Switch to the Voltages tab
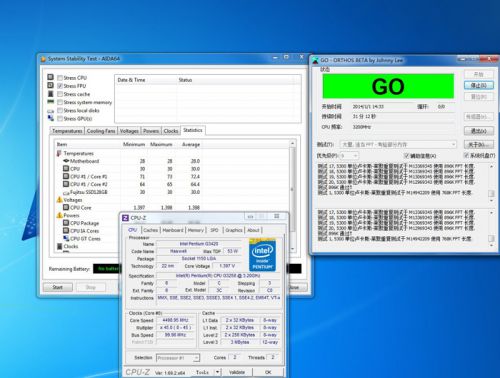The width and height of the screenshot is (500, 378). (x=129, y=131)
